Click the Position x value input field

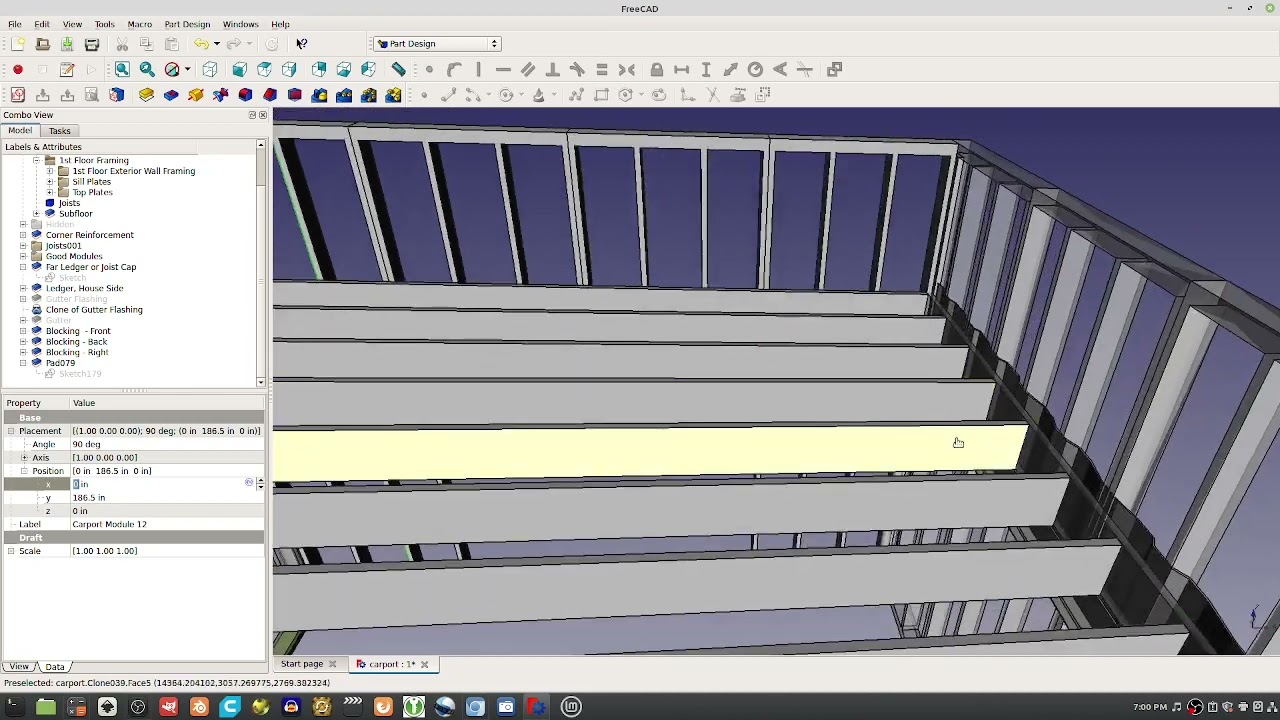[x=160, y=484]
